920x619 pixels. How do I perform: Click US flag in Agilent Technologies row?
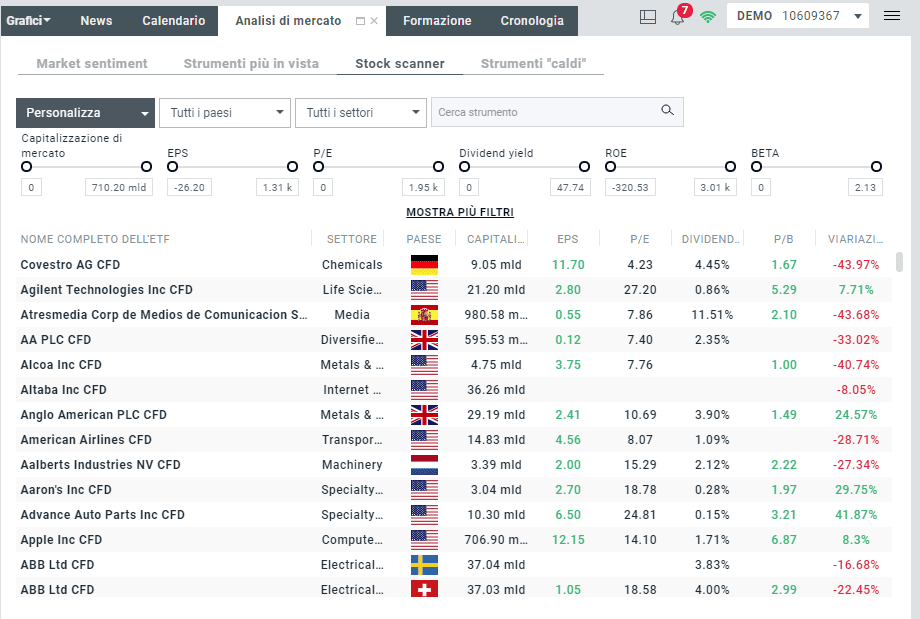(424, 290)
